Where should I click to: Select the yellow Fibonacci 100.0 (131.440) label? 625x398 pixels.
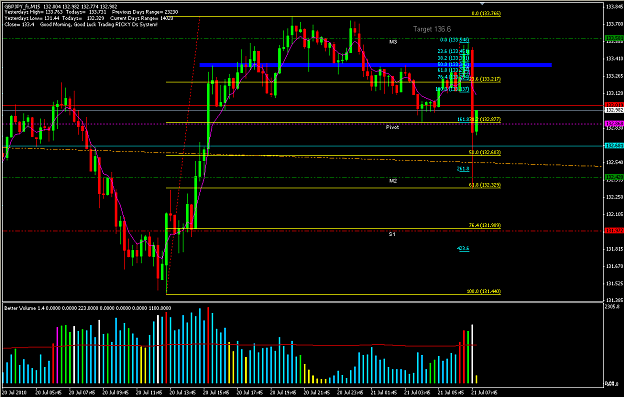tap(484, 292)
